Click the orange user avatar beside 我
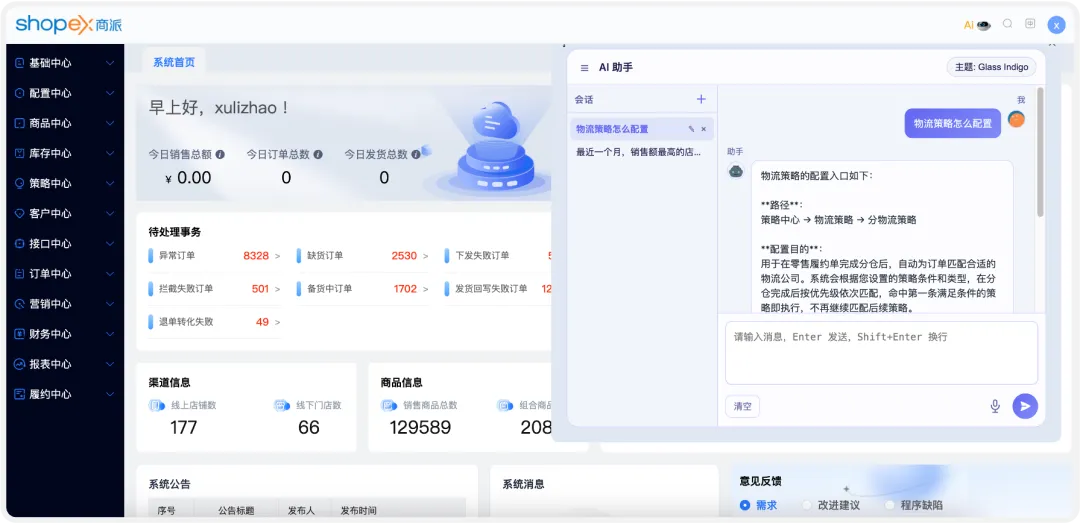The height and width of the screenshot is (523, 1080). click(x=1016, y=119)
